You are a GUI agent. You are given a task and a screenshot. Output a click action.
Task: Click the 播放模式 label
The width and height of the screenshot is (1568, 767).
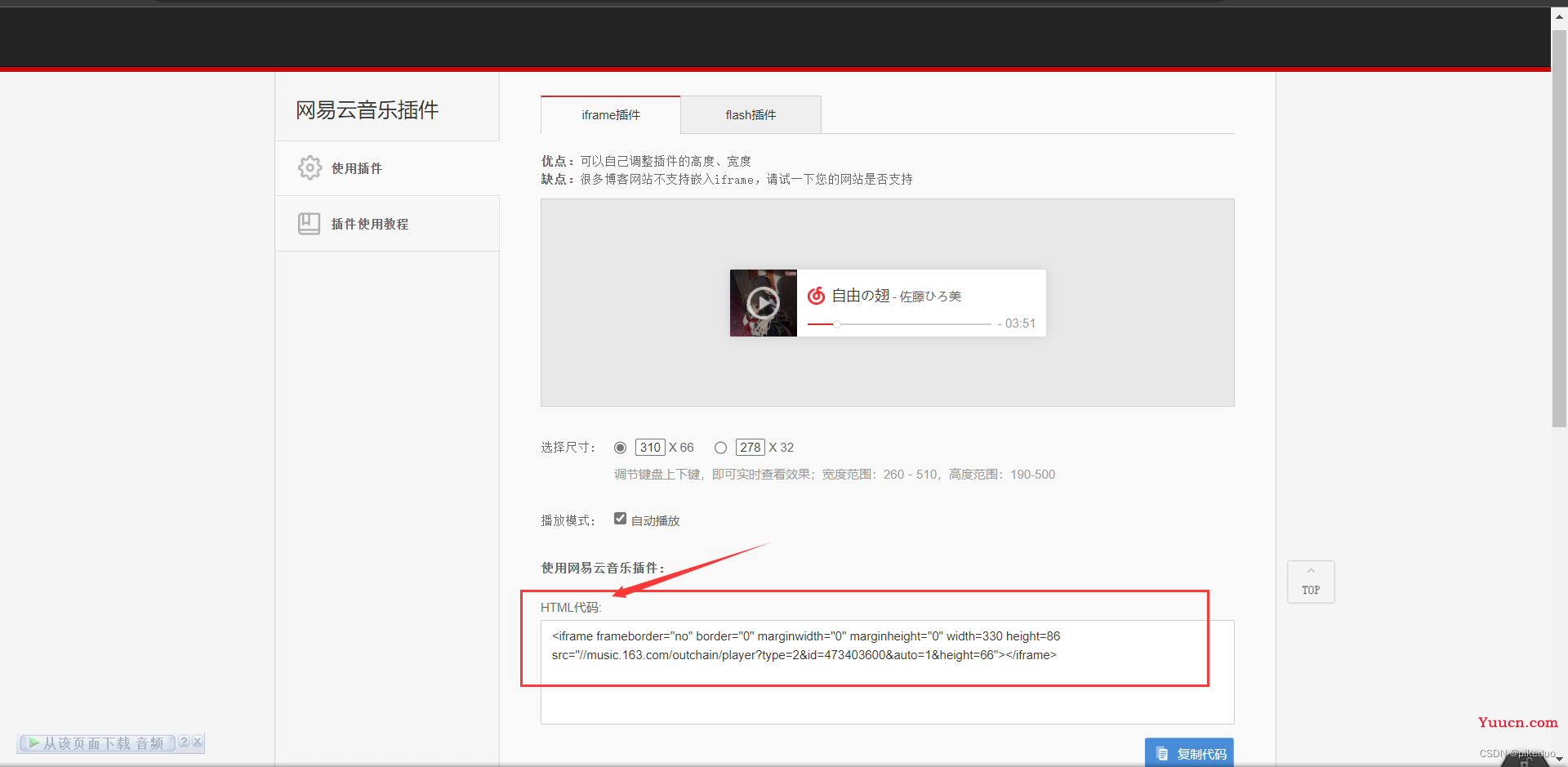pos(568,520)
